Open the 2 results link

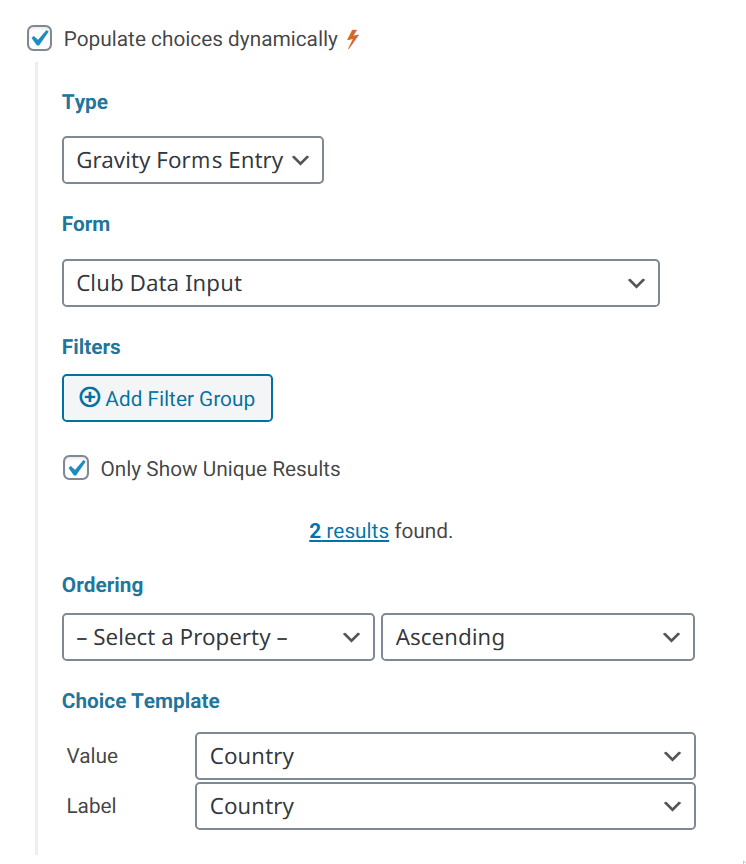pyautogui.click(x=349, y=531)
